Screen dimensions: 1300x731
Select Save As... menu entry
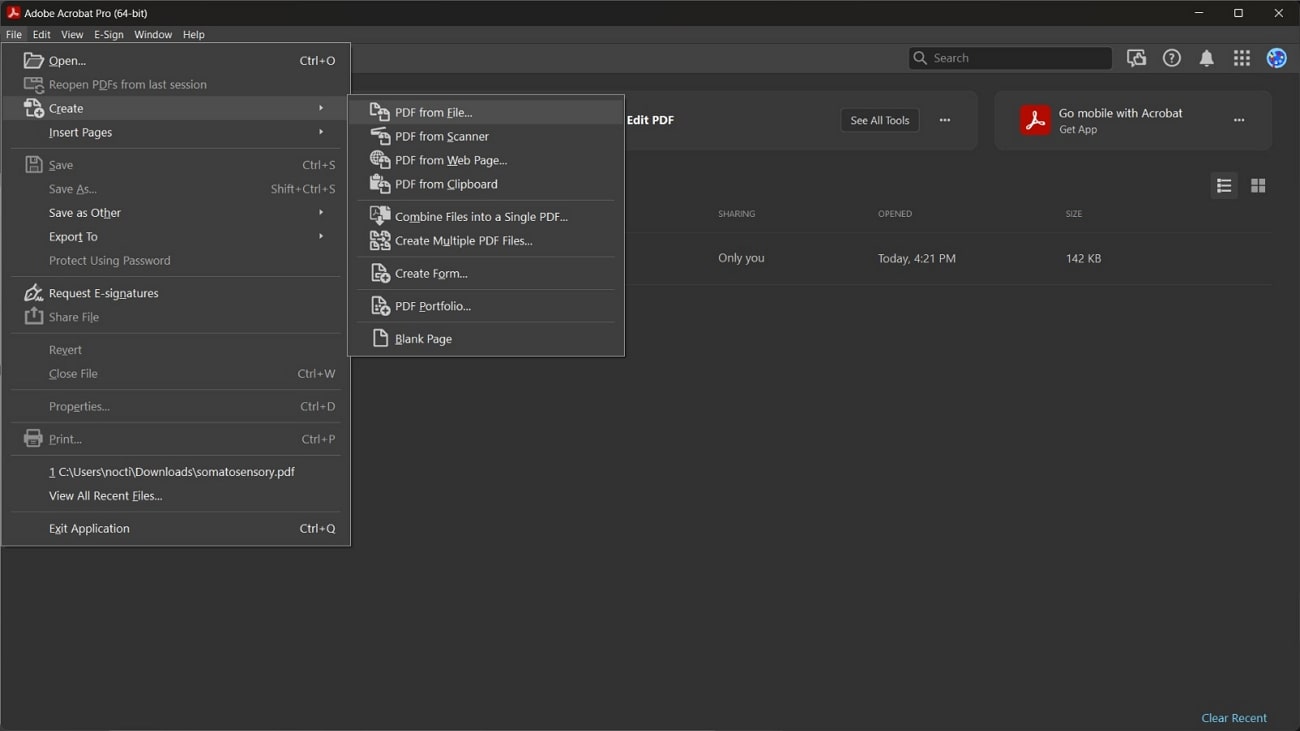point(176,188)
